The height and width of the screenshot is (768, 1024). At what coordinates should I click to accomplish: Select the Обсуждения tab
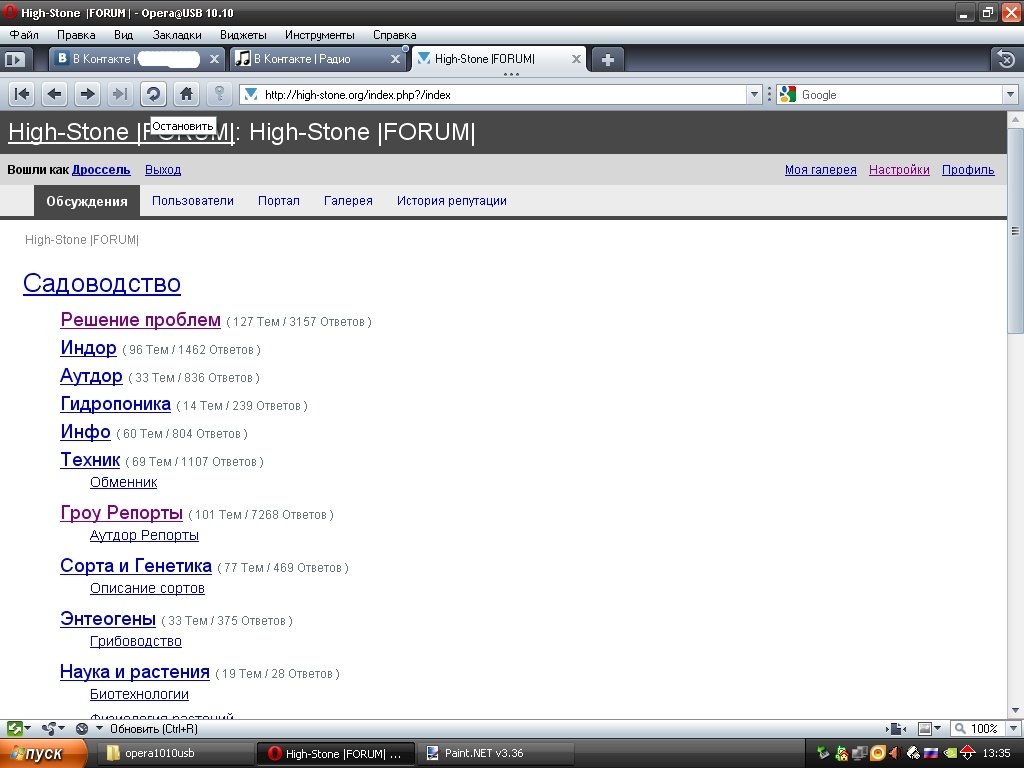tap(87, 200)
